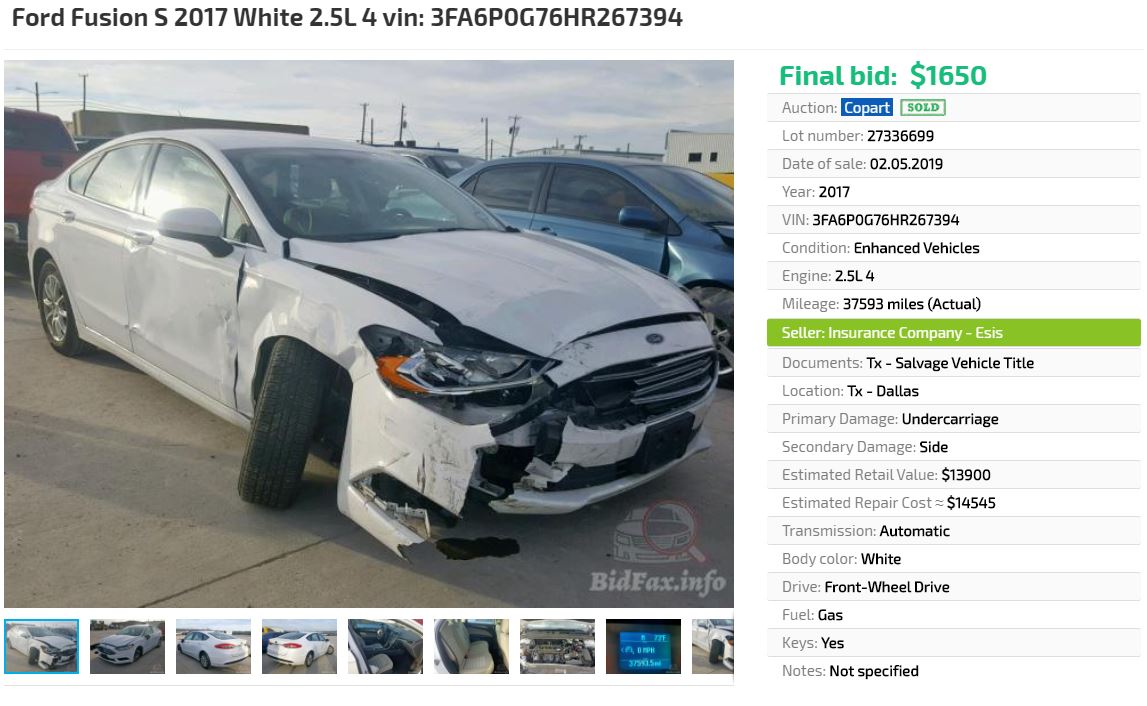Click the main damaged Ford Fusion photo
Screen dimensions: 1147x706
tap(369, 334)
